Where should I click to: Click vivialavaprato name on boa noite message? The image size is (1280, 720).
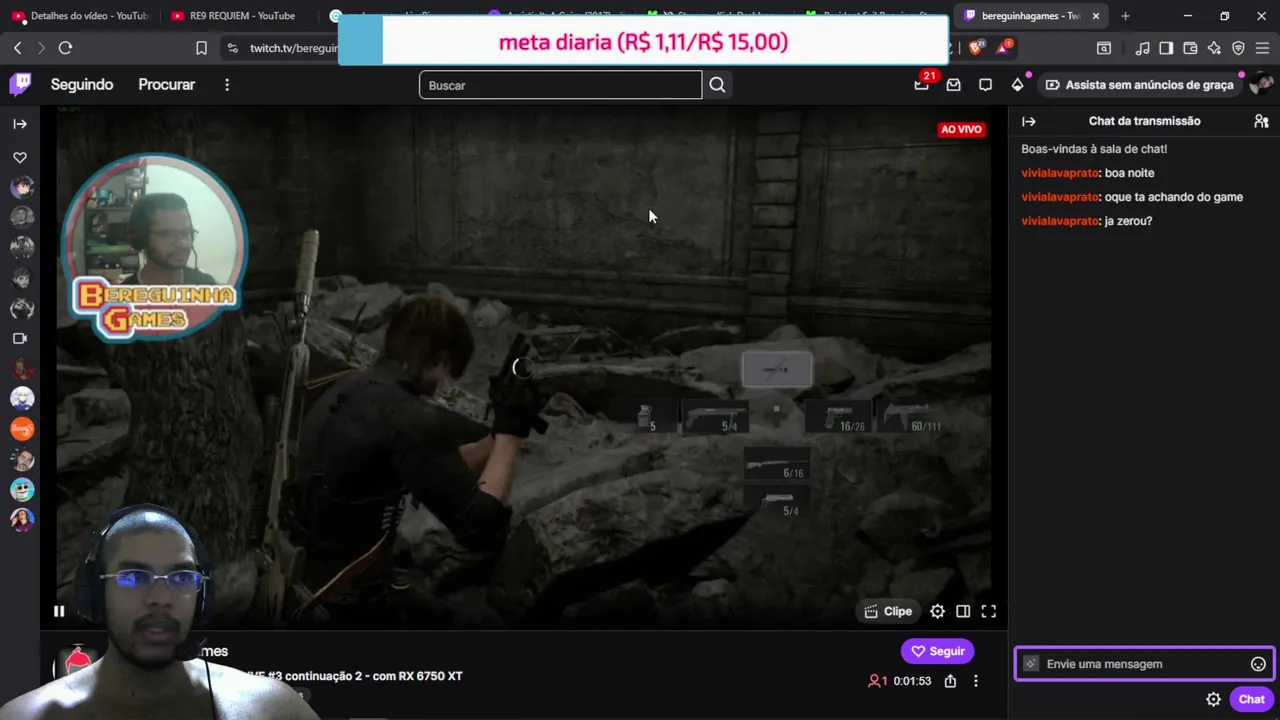click(1060, 173)
